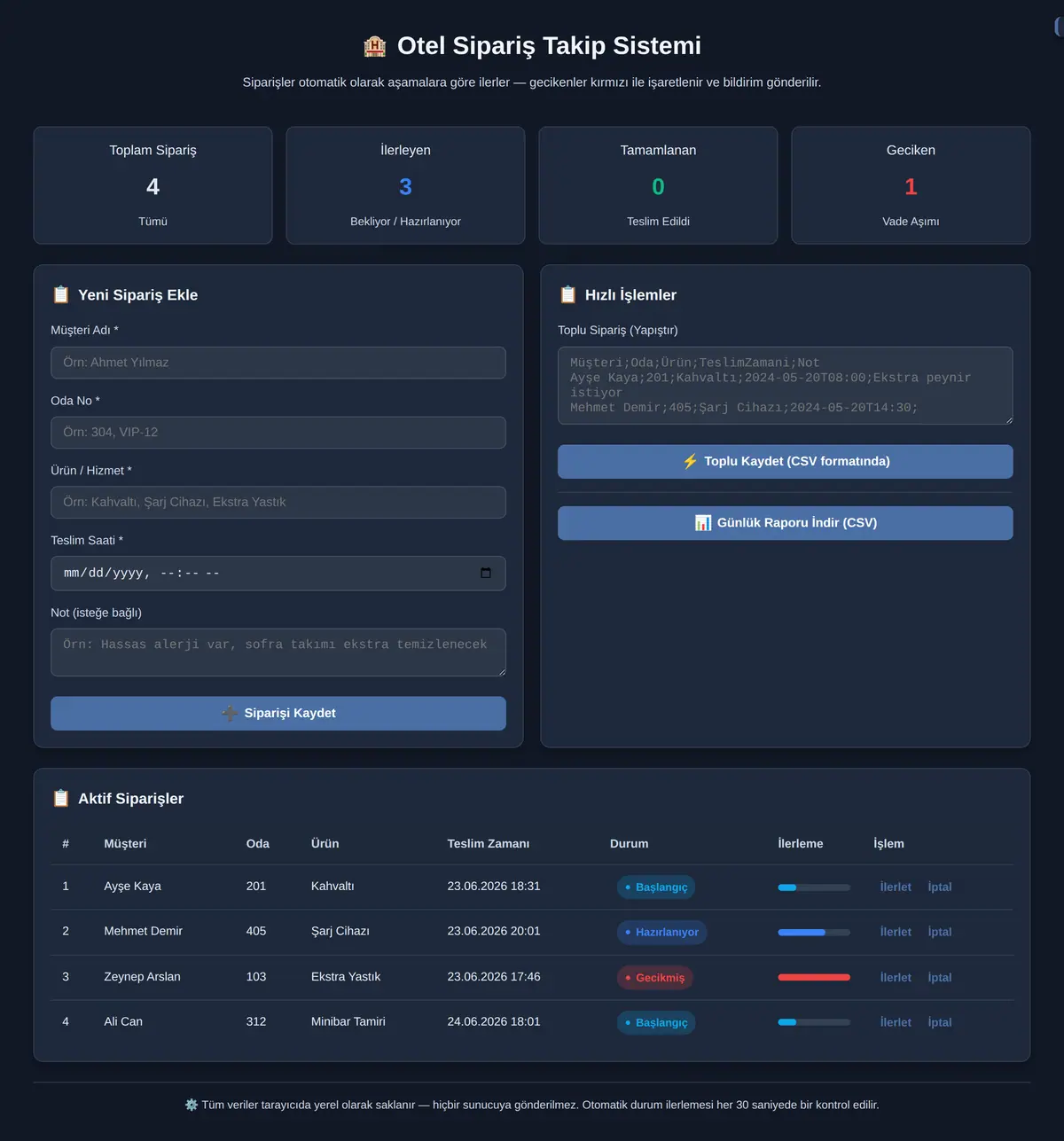1064x1141 pixels.
Task: Click the hotel icon in the page title
Action: pyautogui.click(x=374, y=46)
